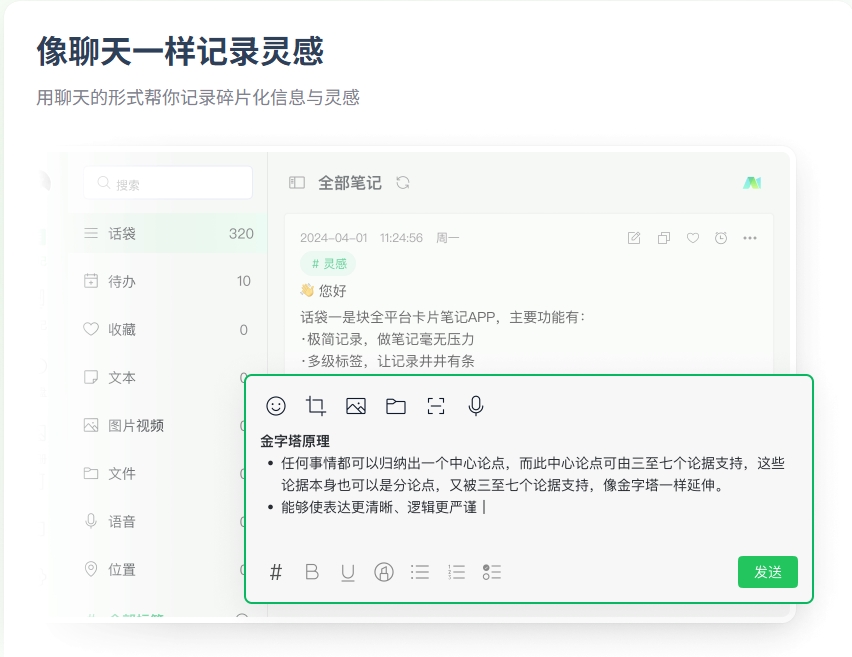Open the emoji picker in the editor

pos(276,406)
